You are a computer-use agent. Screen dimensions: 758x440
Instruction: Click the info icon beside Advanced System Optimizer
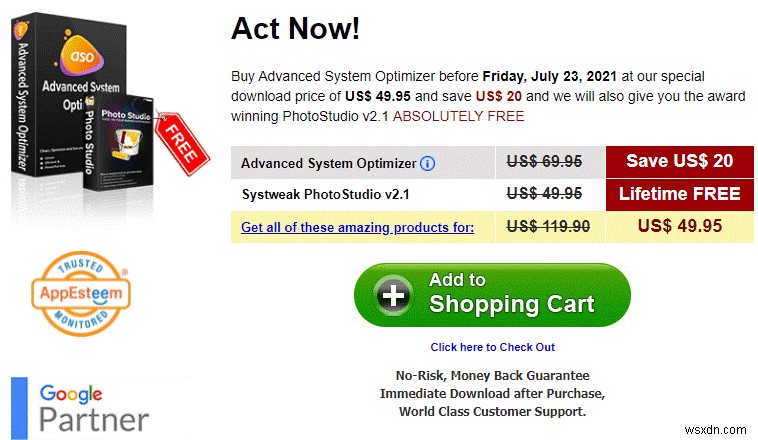pos(427,163)
